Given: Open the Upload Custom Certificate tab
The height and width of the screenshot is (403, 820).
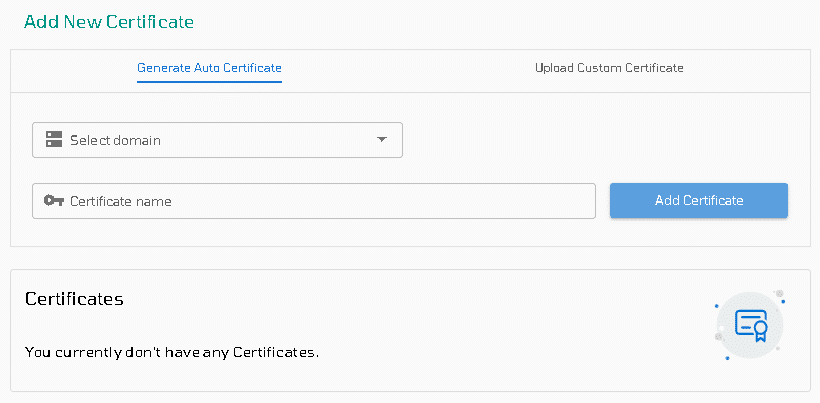Looking at the screenshot, I should (x=609, y=68).
